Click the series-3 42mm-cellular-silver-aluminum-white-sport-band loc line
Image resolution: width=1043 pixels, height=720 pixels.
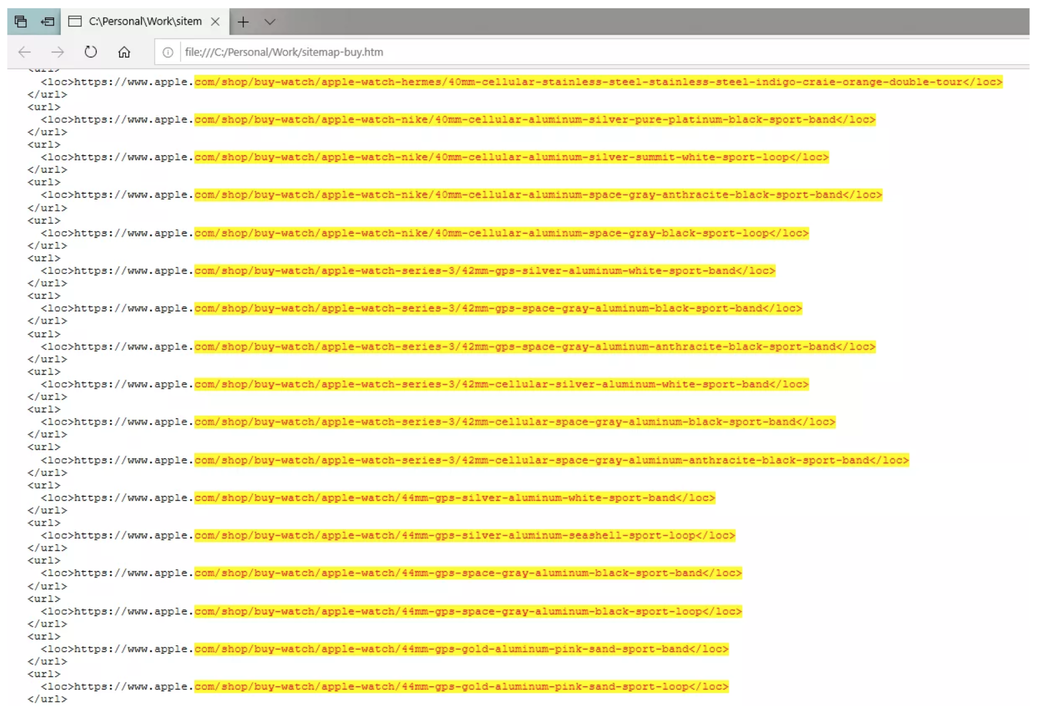[x=425, y=385]
